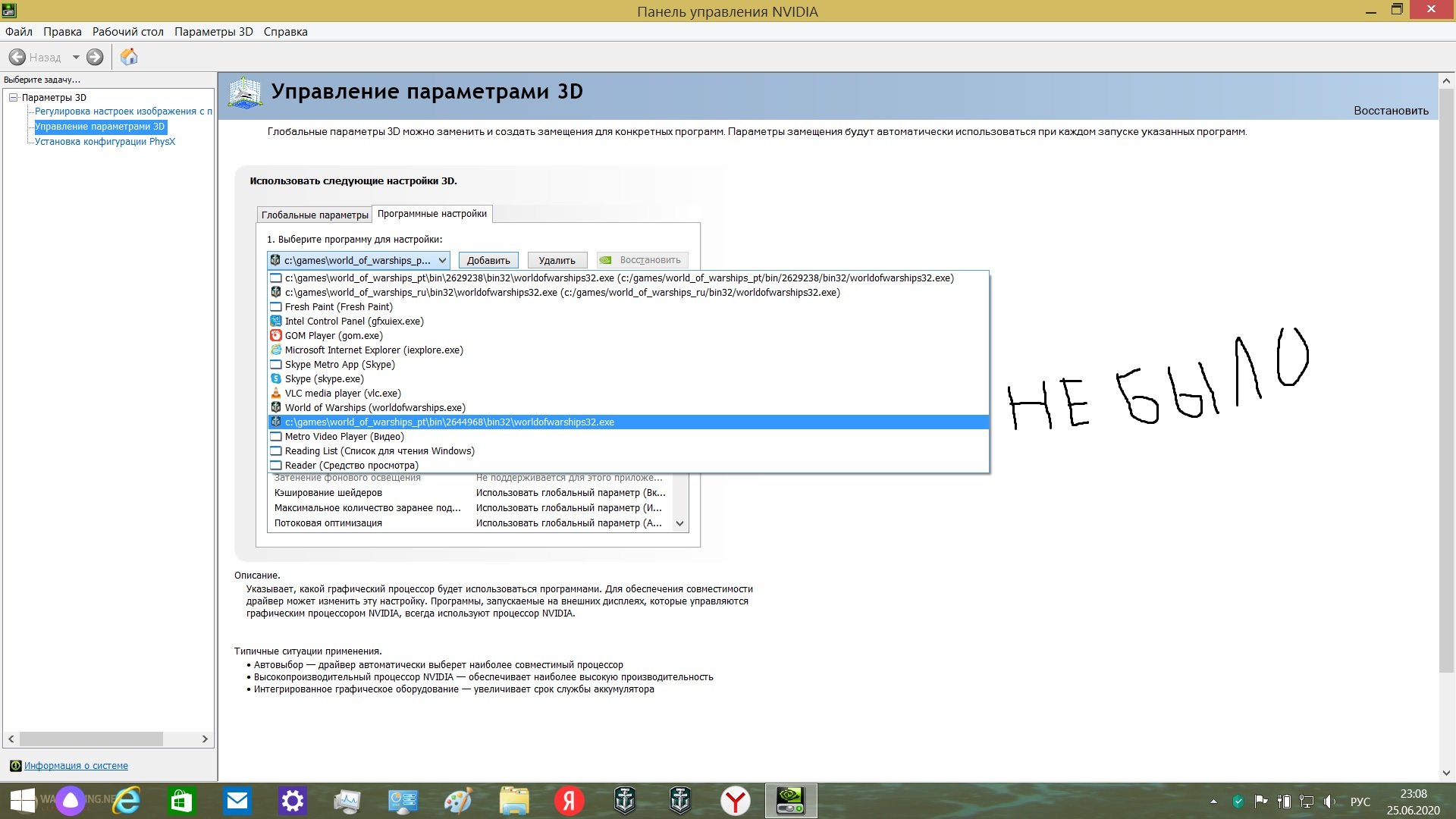This screenshot has height=819, width=1456.
Task: Collapse the Параметры 3D tree node
Action: pos(13,97)
